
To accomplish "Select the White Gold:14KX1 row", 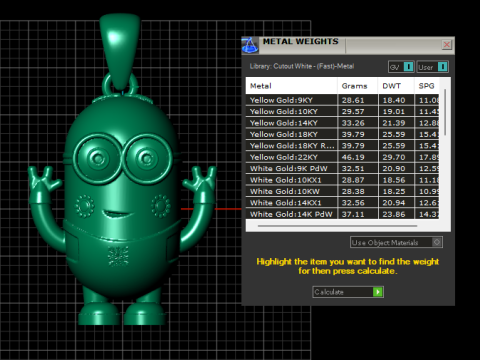I will 342,203.
